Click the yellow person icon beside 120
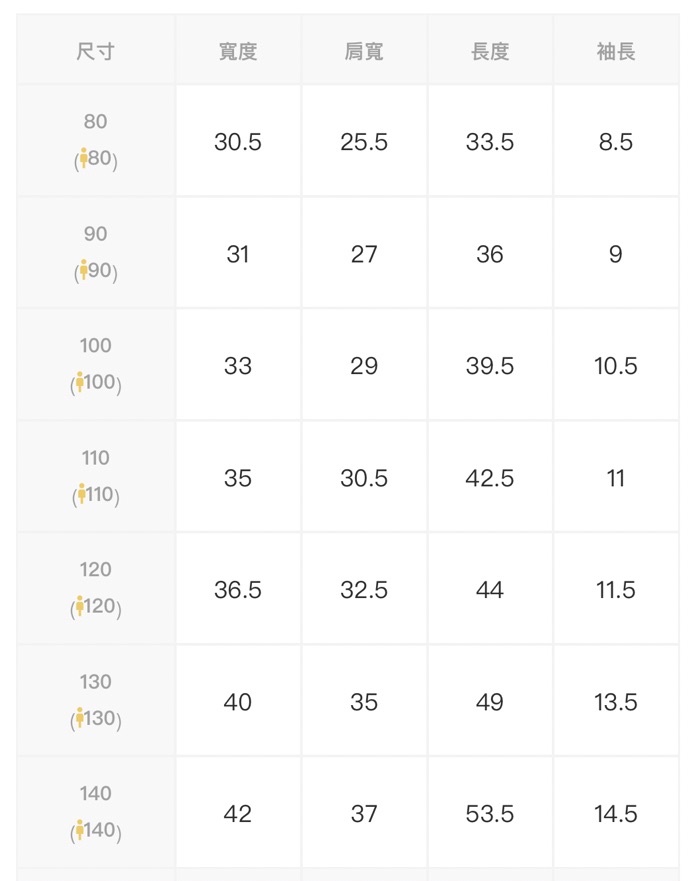 tap(80, 606)
